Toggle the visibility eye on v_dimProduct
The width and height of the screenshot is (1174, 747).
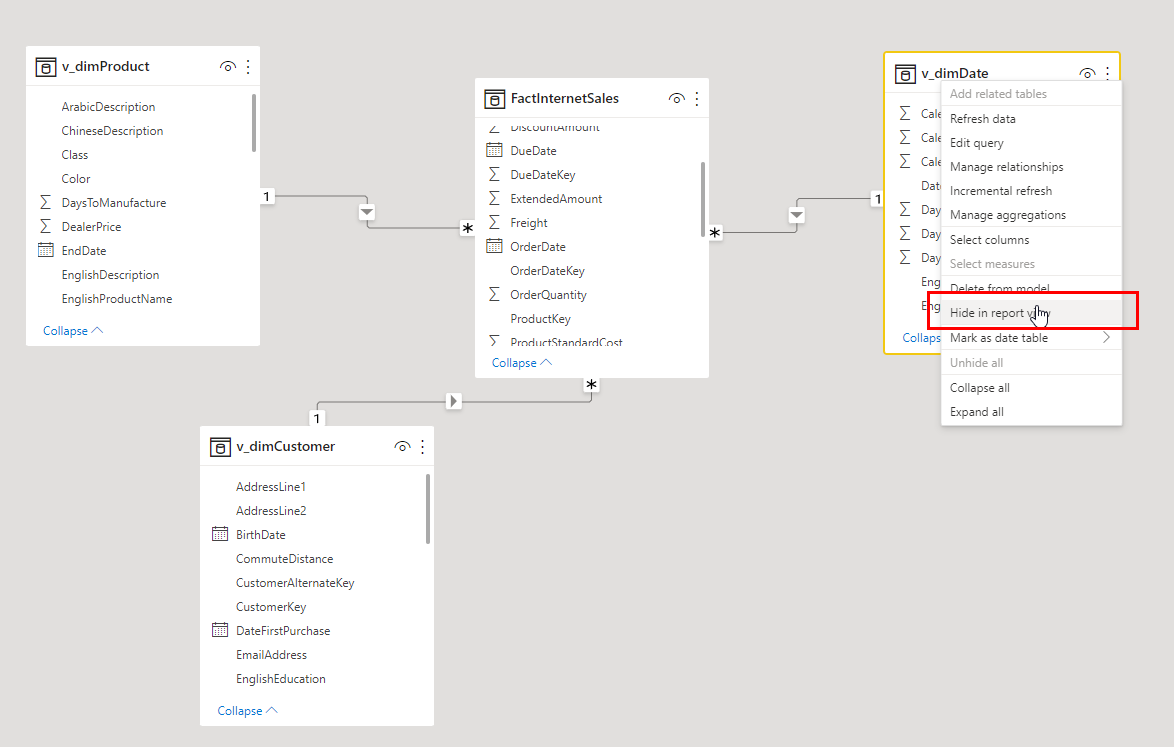(x=227, y=66)
